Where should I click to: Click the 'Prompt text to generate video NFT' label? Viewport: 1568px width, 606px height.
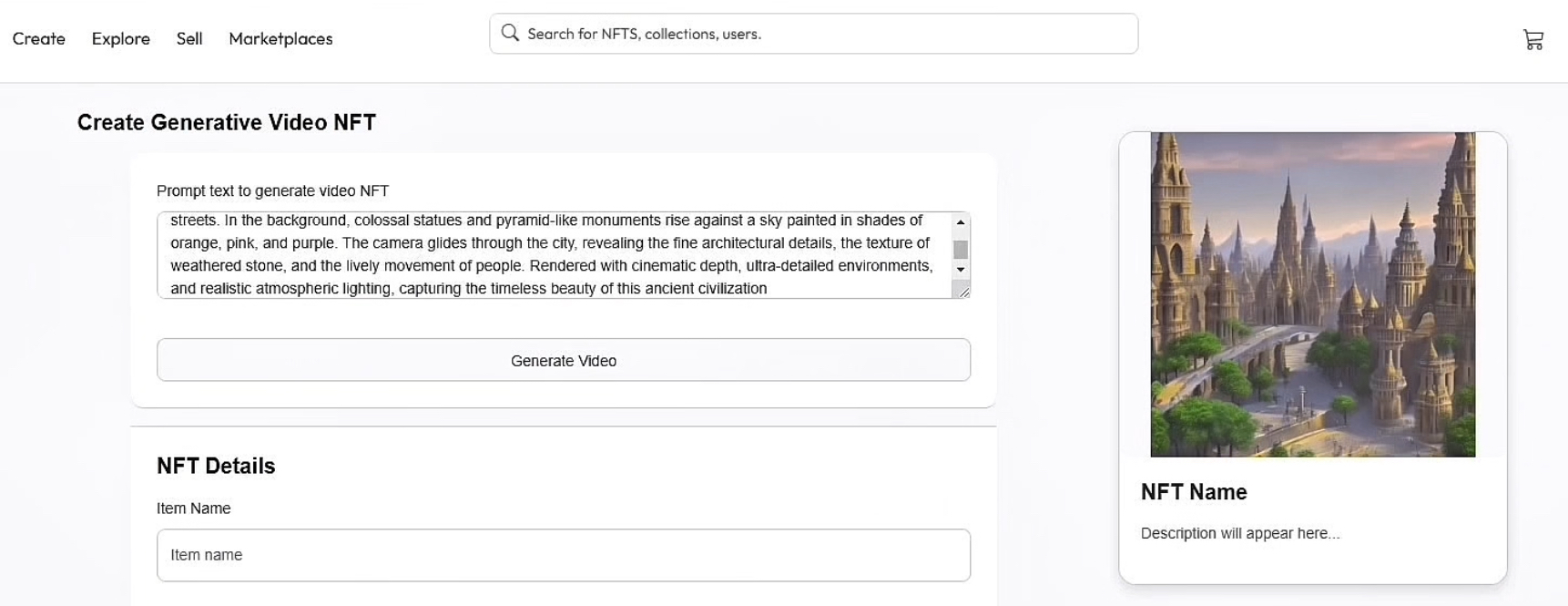272,190
